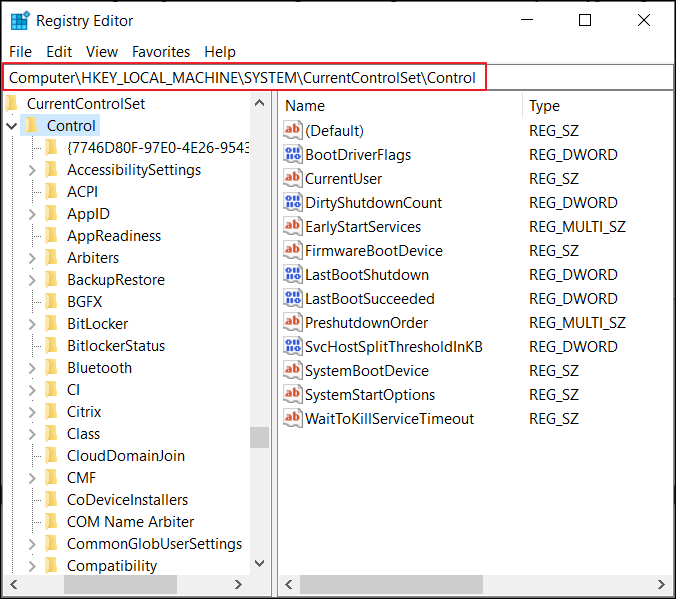Screen dimensions: 676x599
Task: Select the CoDeviceInstallers key
Action: (x=127, y=499)
